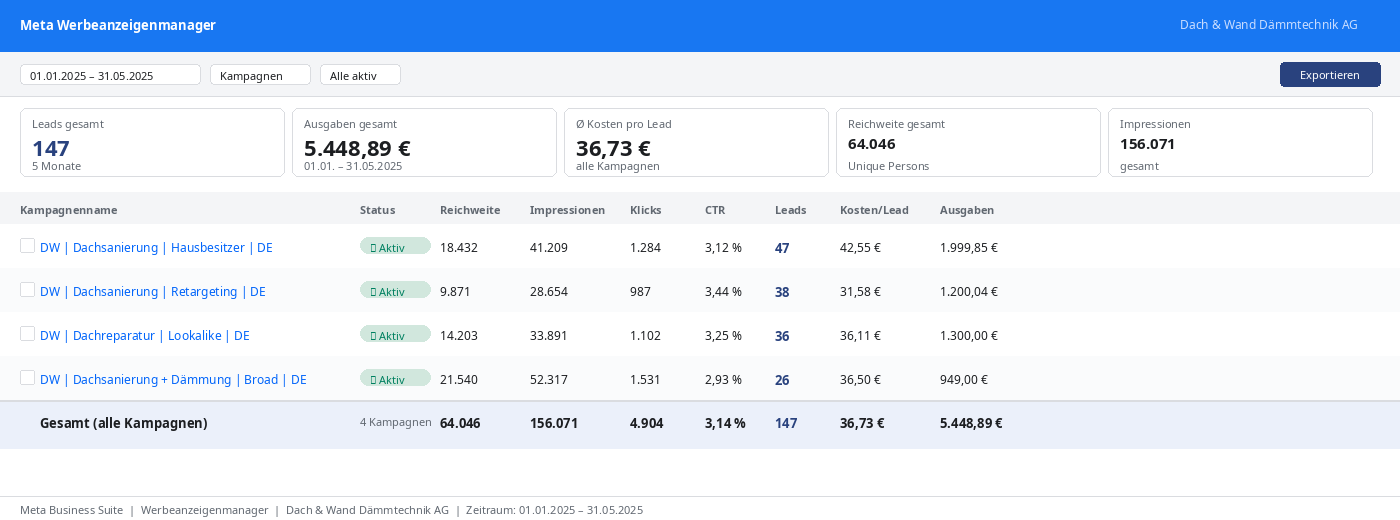Tick the Dachsanierung Retargeting campaign checkbox
The image size is (1400, 520).
coord(27,290)
